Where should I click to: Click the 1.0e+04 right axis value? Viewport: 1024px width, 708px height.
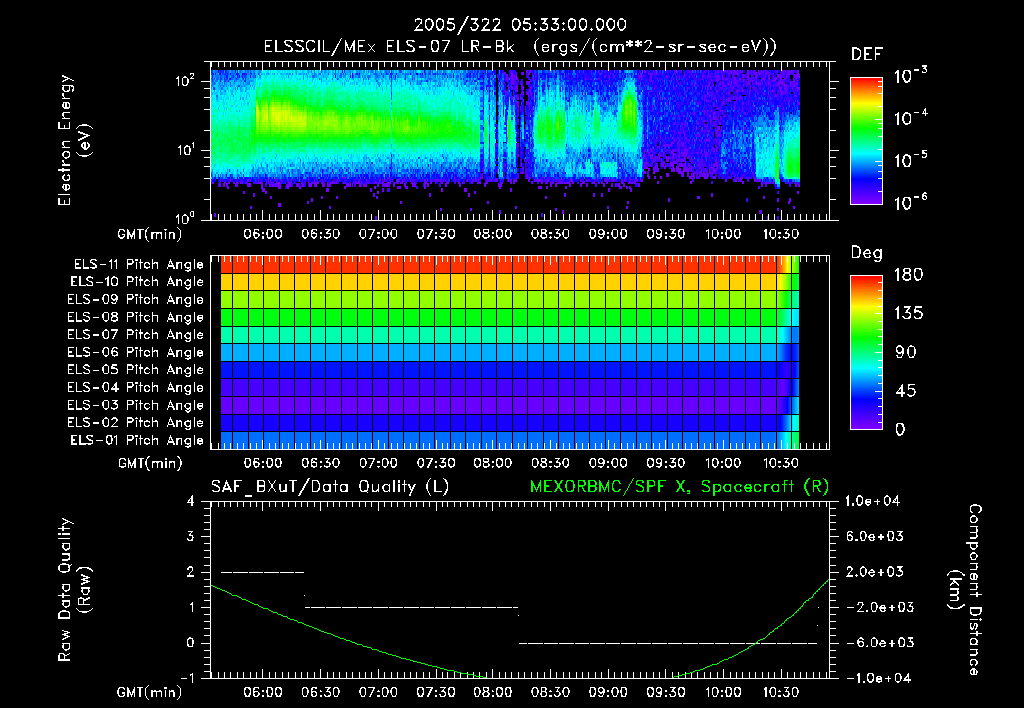(x=872, y=501)
